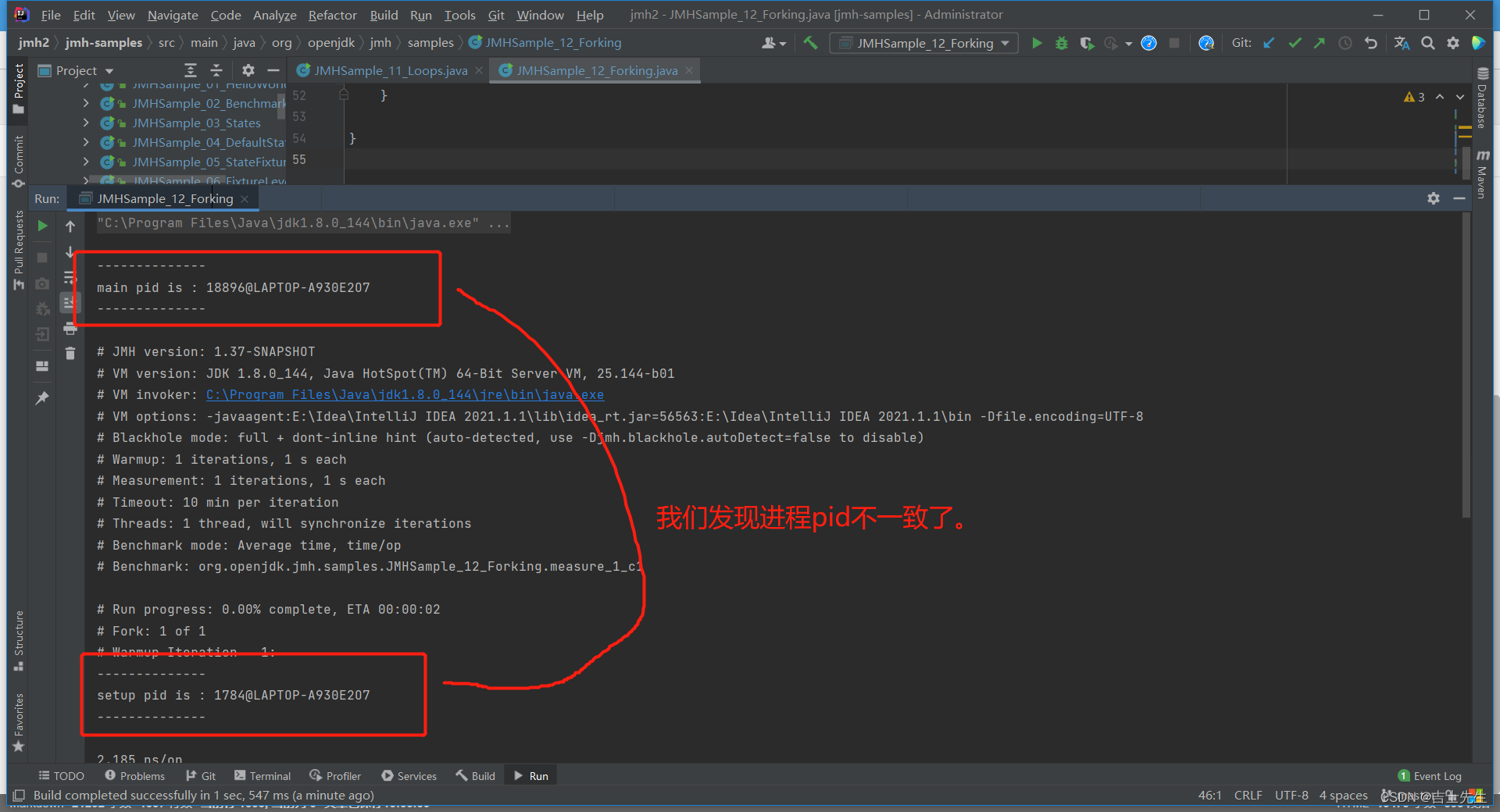This screenshot has height=812, width=1500.
Task: Start debugging with the green bug icon
Action: 1061,43
